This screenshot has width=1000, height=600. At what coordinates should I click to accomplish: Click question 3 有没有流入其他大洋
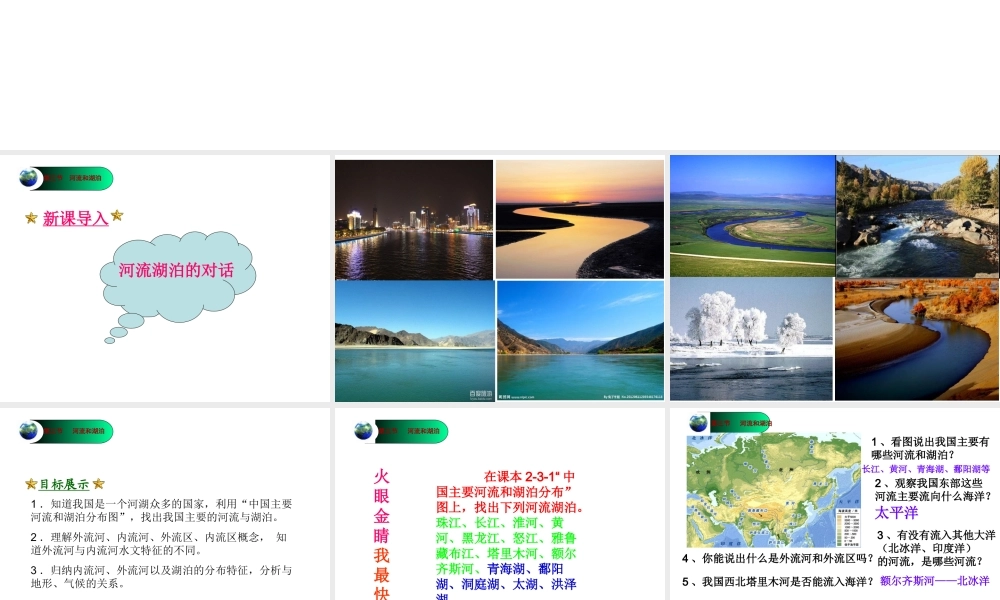tap(936, 548)
